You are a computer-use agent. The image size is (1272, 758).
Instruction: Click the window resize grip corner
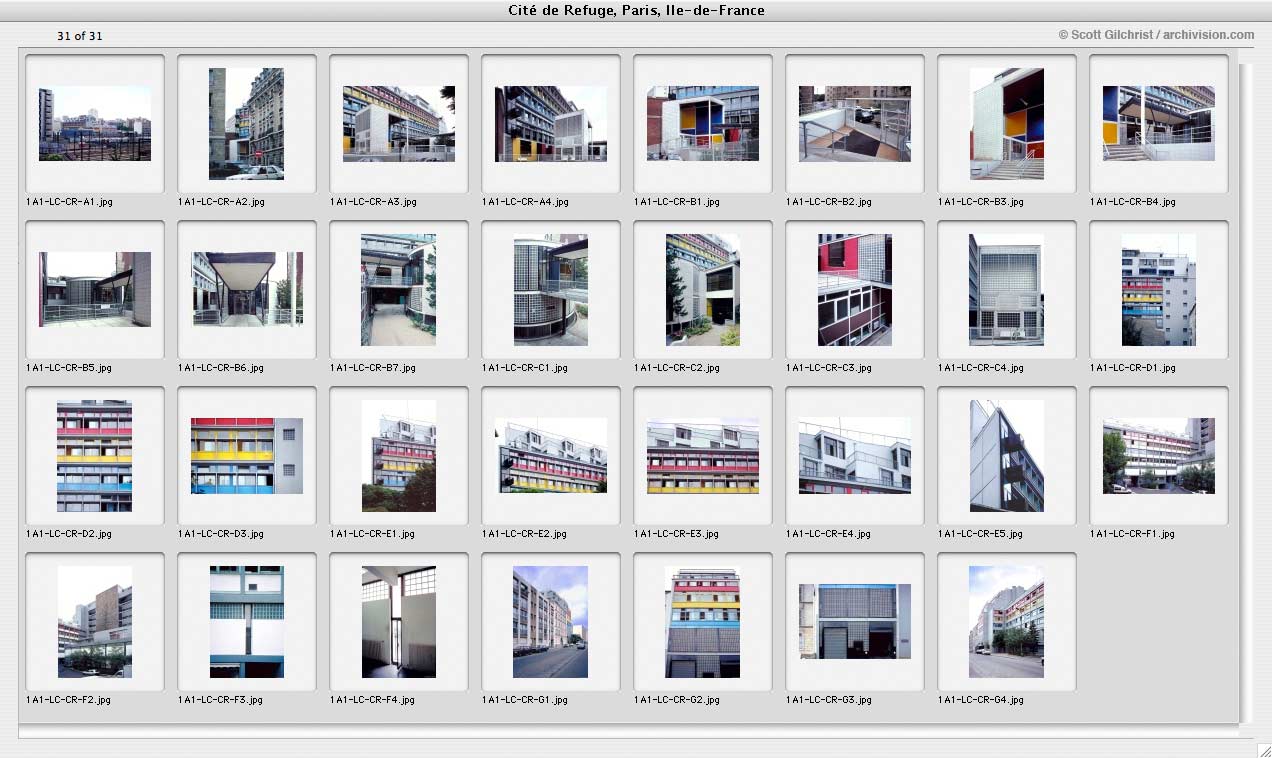(1264, 749)
